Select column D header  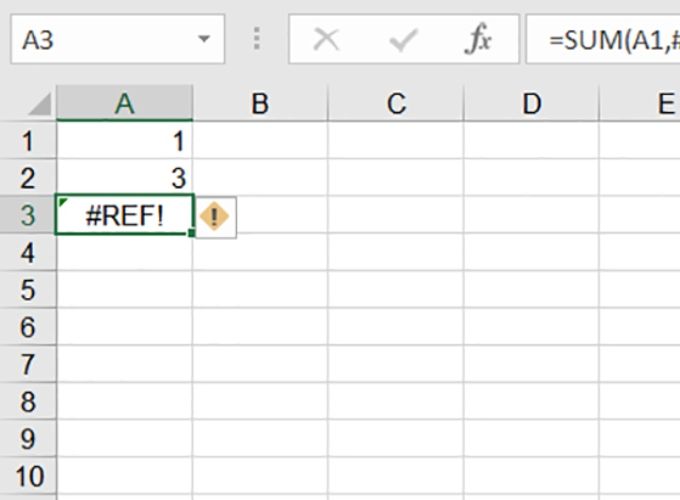pyautogui.click(x=532, y=103)
